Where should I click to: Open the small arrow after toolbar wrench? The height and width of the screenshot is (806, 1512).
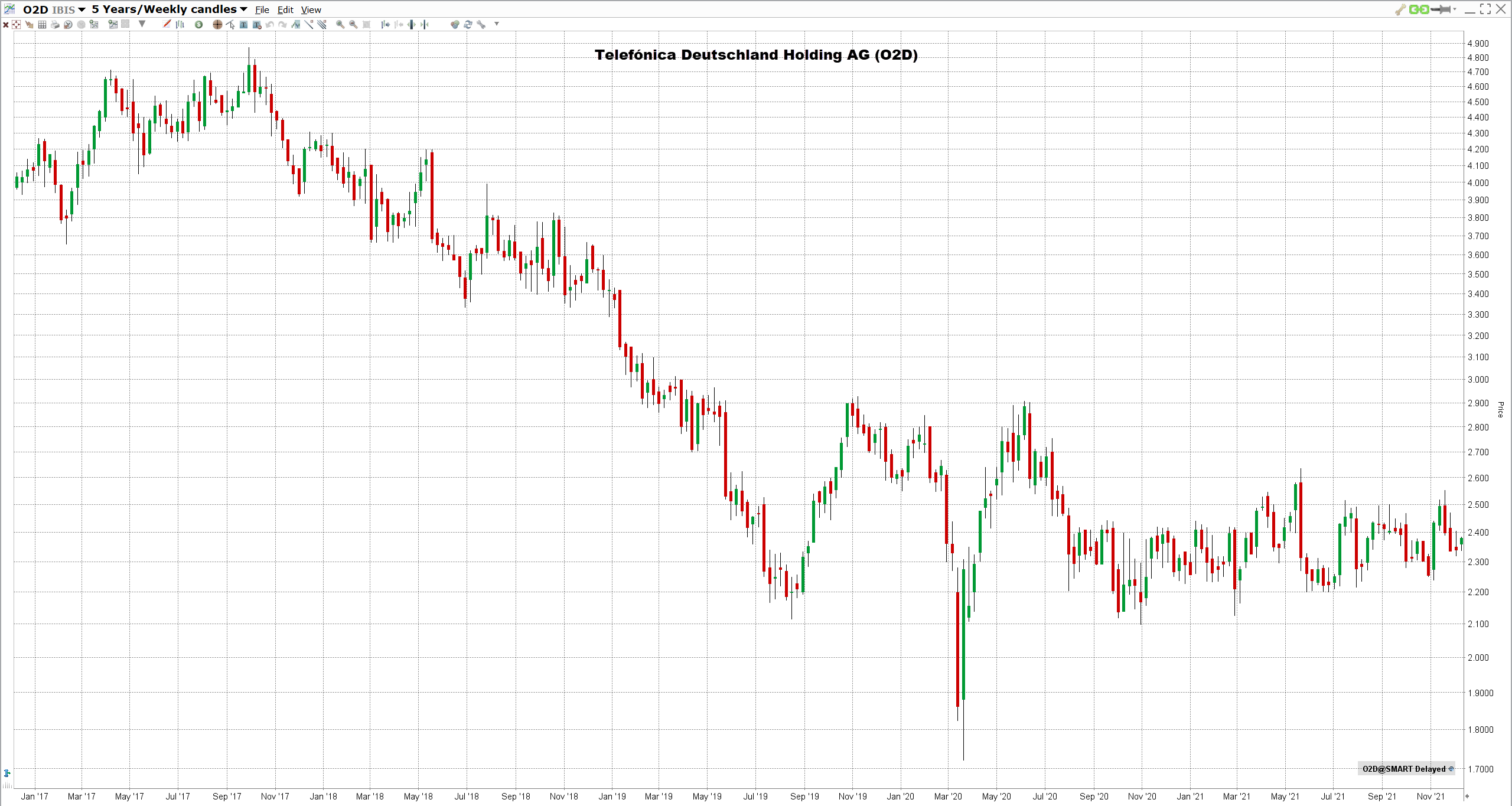point(497,24)
